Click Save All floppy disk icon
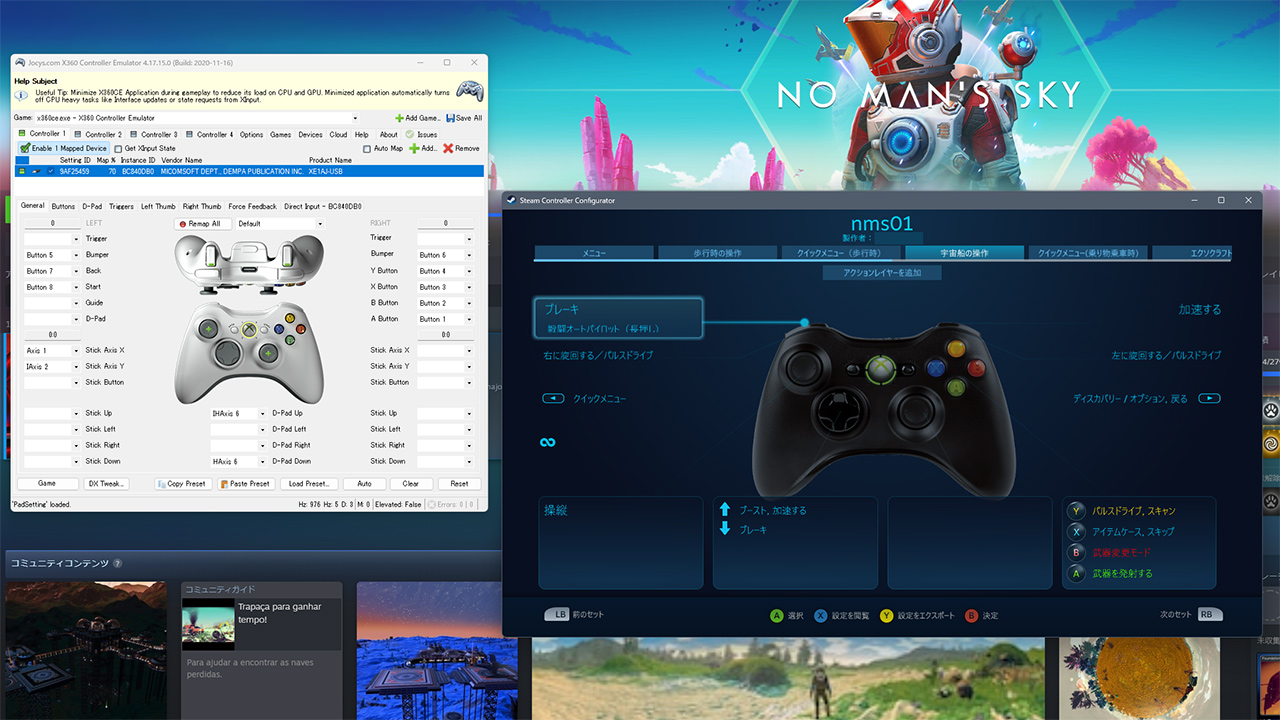This screenshot has height=720, width=1280. pyautogui.click(x=449, y=118)
